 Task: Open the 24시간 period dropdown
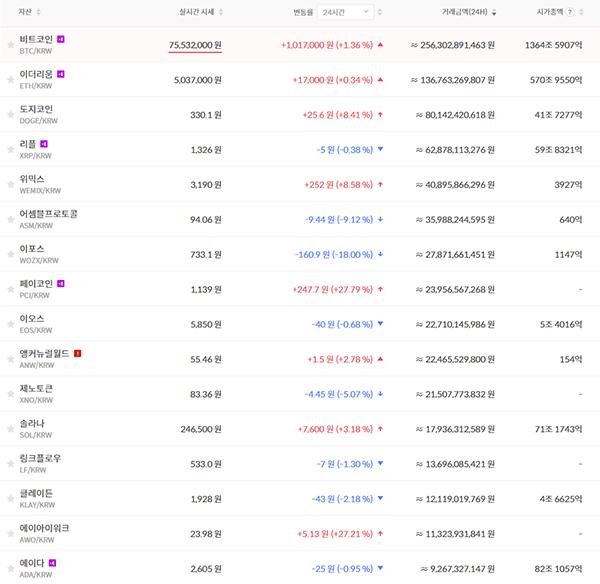pos(350,11)
